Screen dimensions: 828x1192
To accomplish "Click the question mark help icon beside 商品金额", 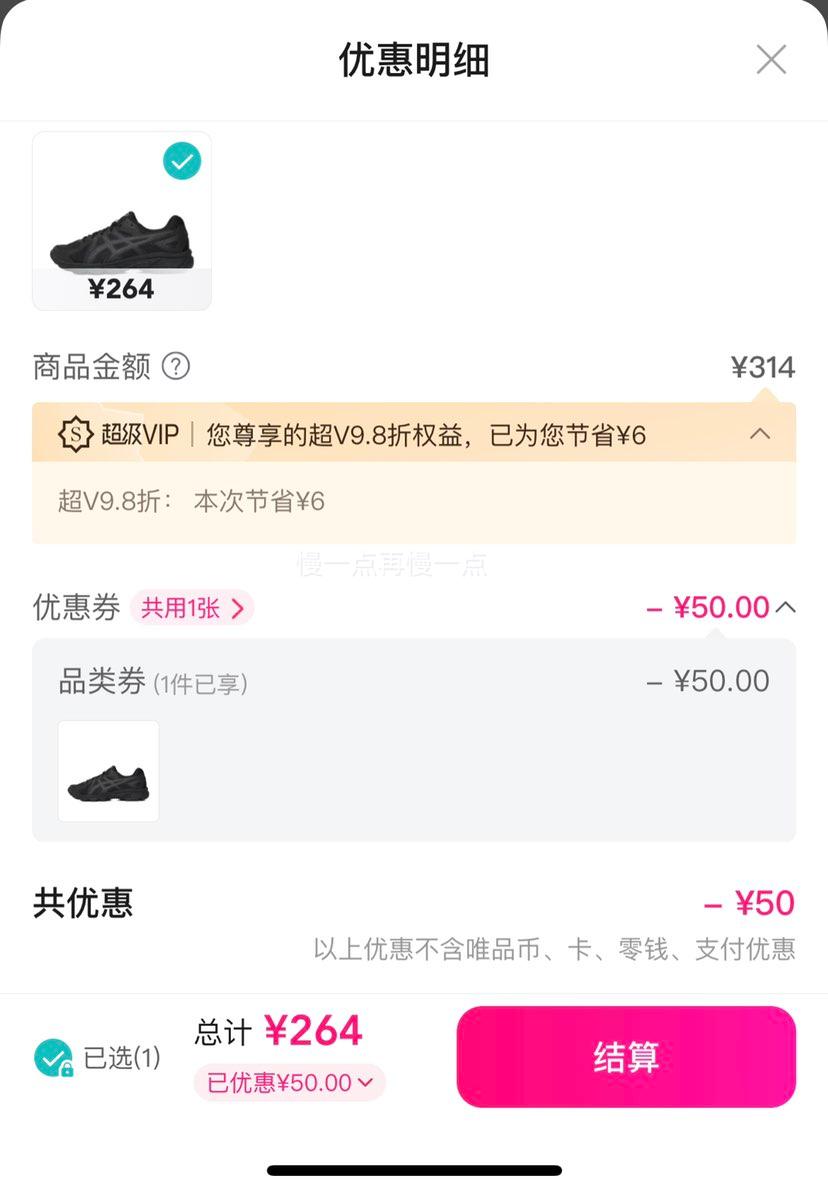I will point(176,366).
